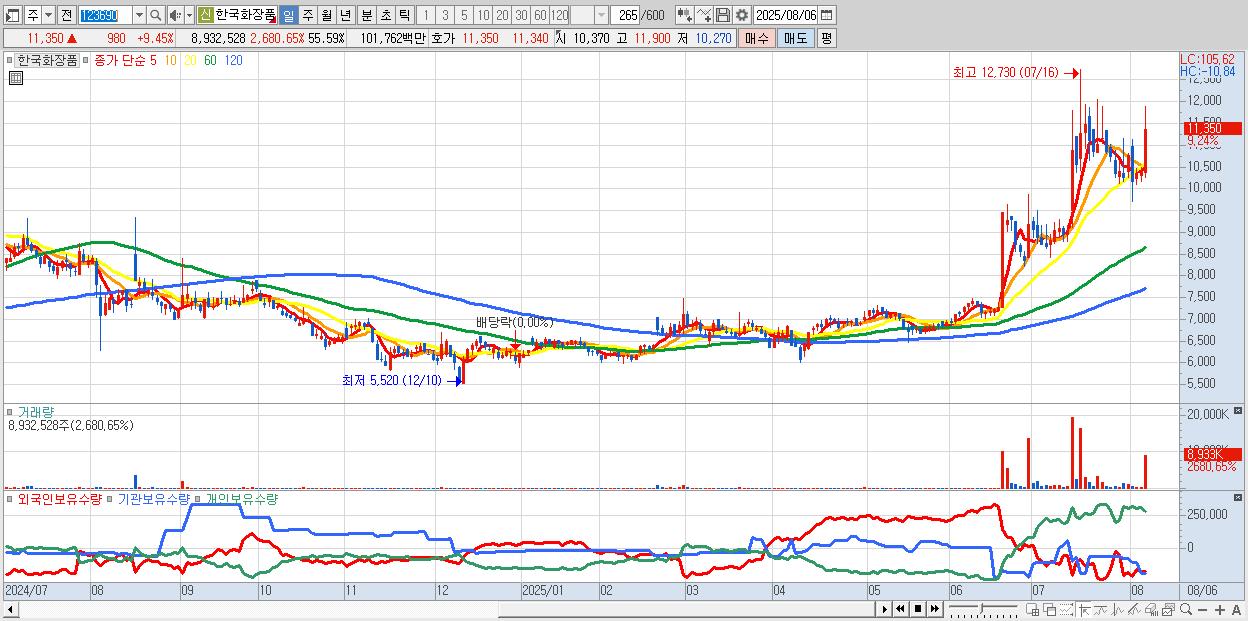Image resolution: width=1248 pixels, height=621 pixels.
Task: Click the green 신 badge icon
Action: coord(206,15)
